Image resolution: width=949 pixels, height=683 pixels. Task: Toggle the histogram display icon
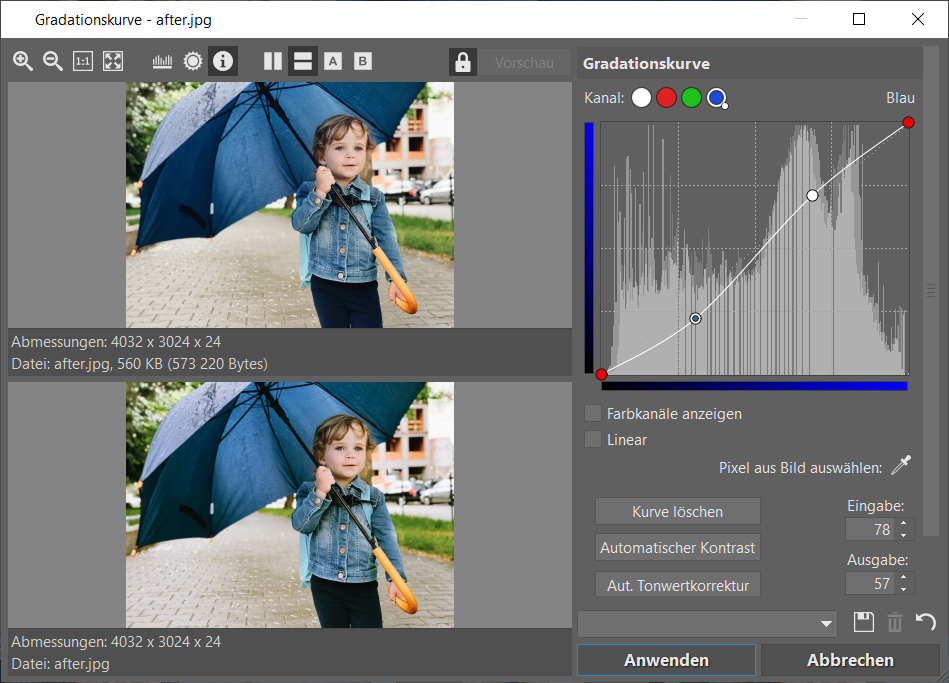click(162, 61)
